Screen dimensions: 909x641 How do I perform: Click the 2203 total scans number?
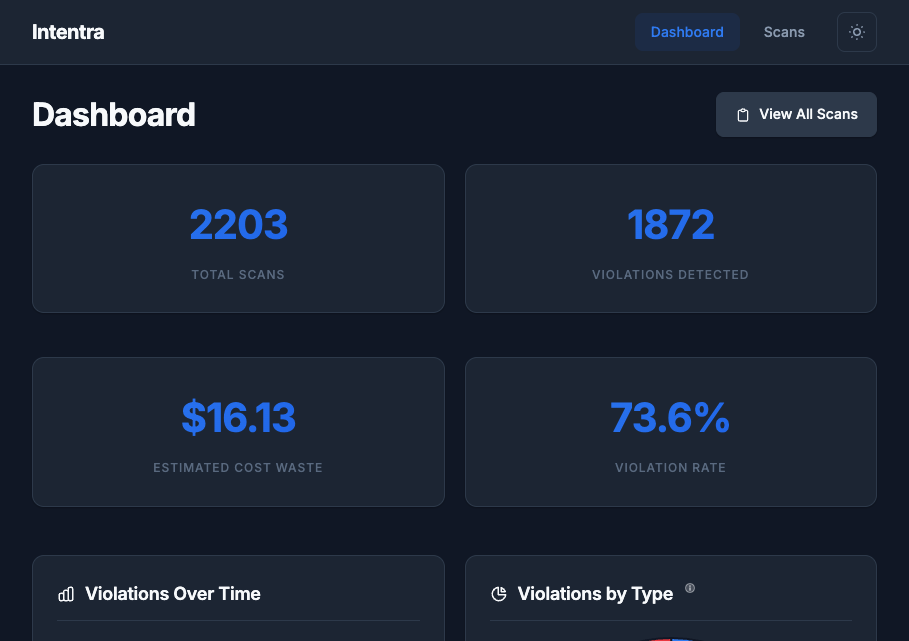click(238, 225)
